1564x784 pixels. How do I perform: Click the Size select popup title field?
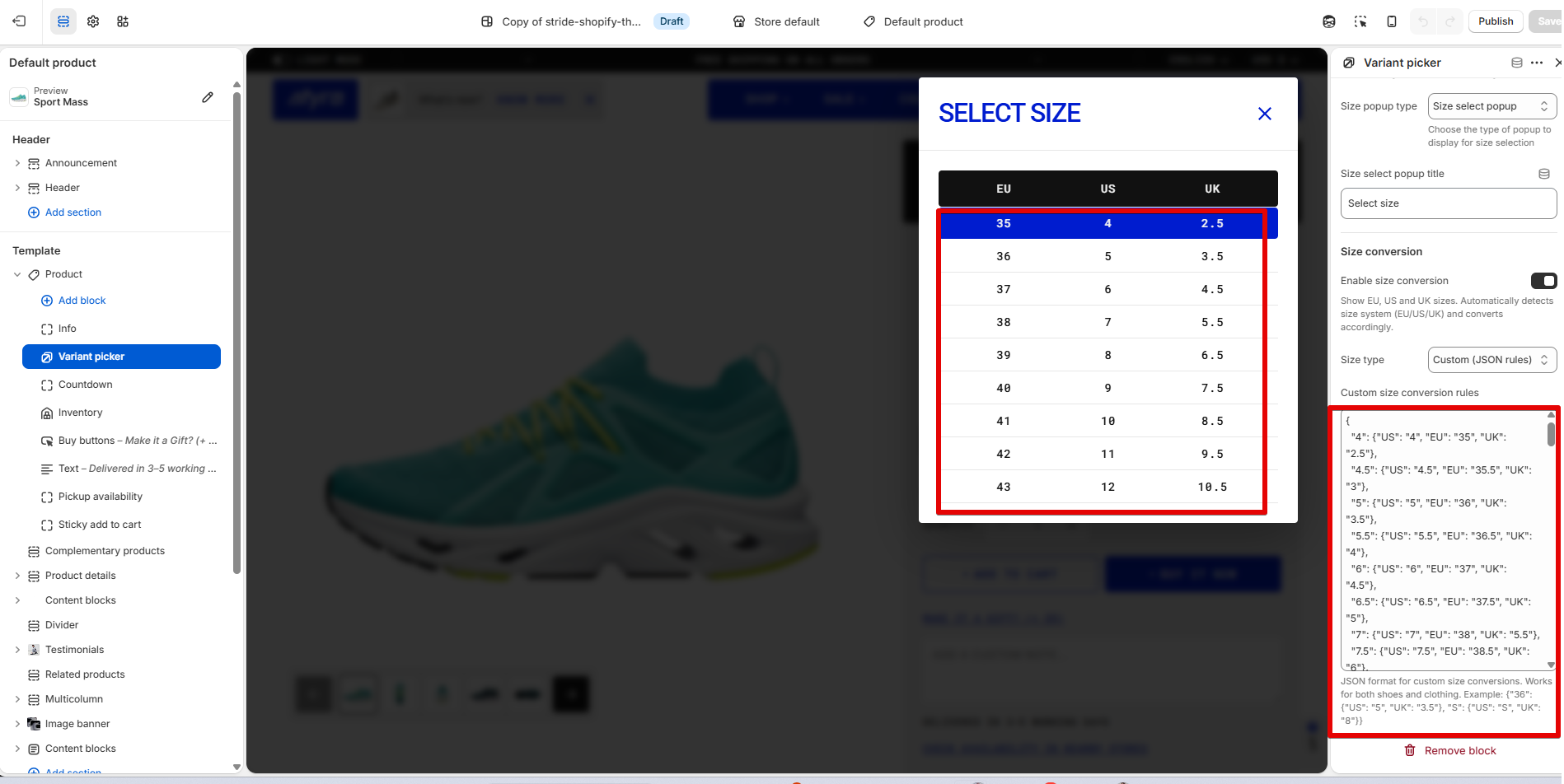(x=1449, y=203)
